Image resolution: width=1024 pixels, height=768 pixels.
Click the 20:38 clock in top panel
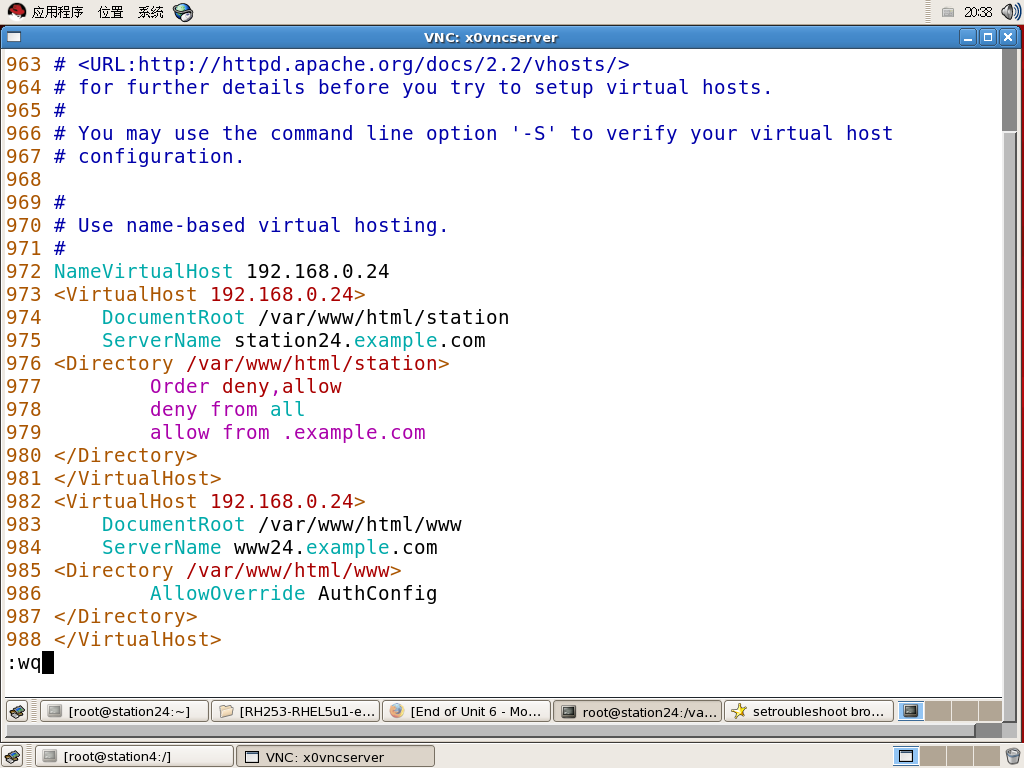click(x=978, y=12)
